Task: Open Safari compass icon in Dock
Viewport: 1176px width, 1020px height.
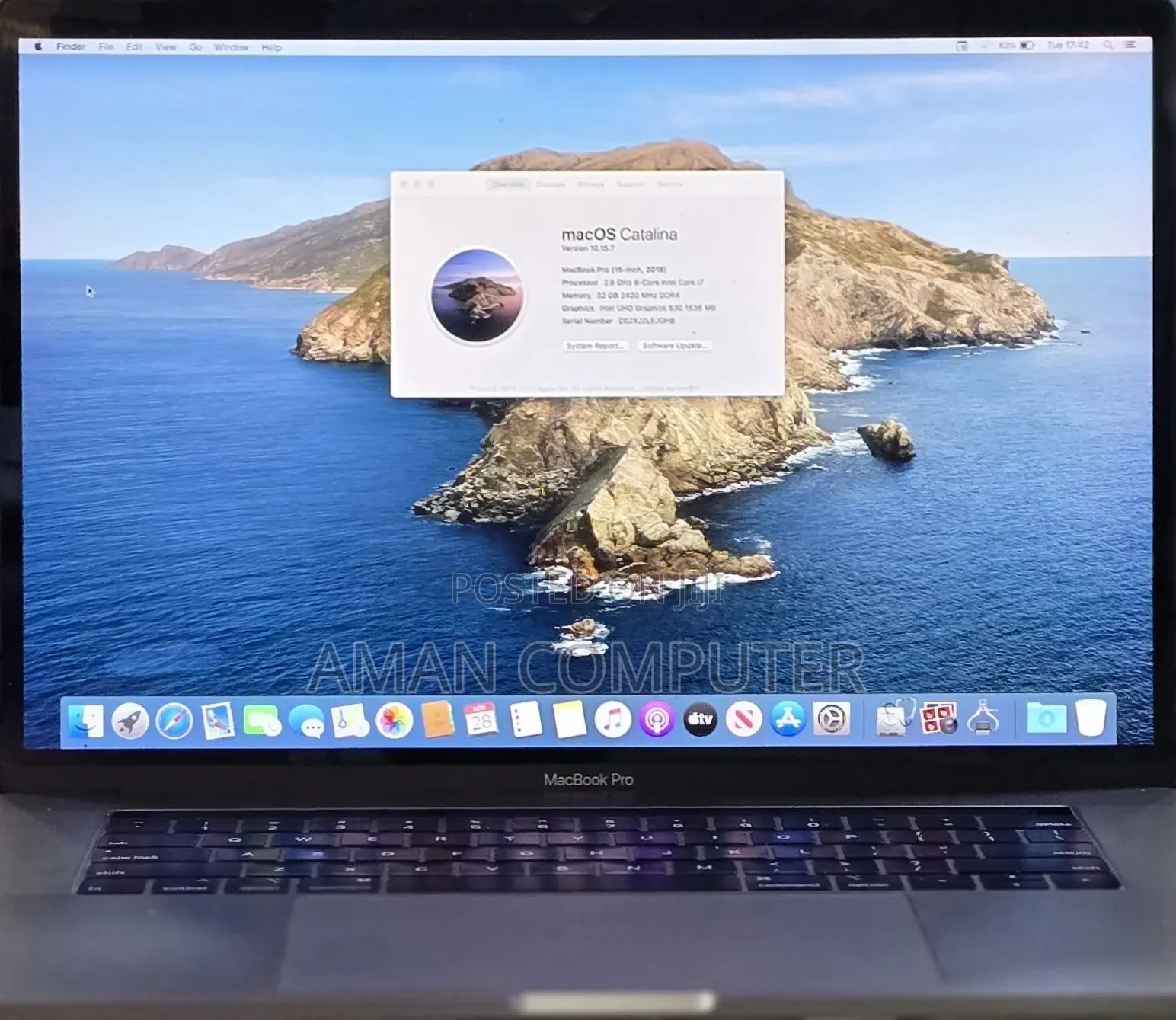Action: point(174,721)
